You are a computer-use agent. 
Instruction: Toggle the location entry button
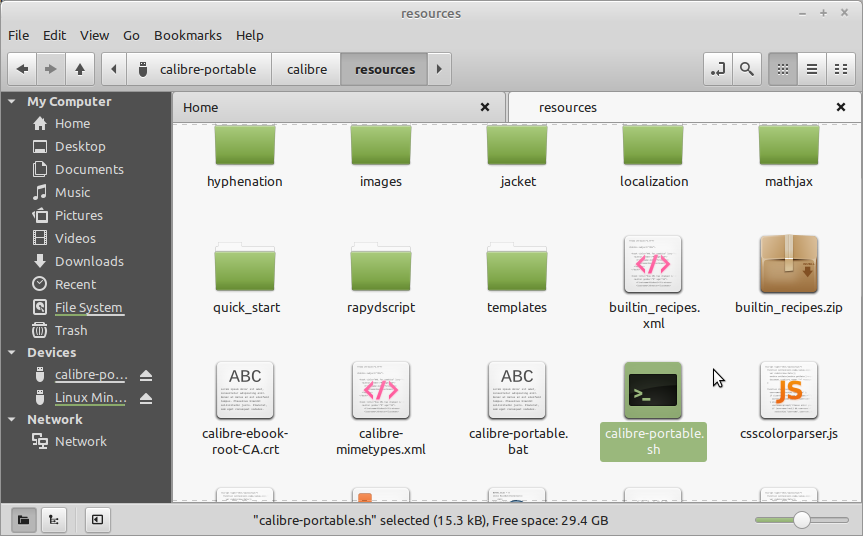(x=718, y=69)
